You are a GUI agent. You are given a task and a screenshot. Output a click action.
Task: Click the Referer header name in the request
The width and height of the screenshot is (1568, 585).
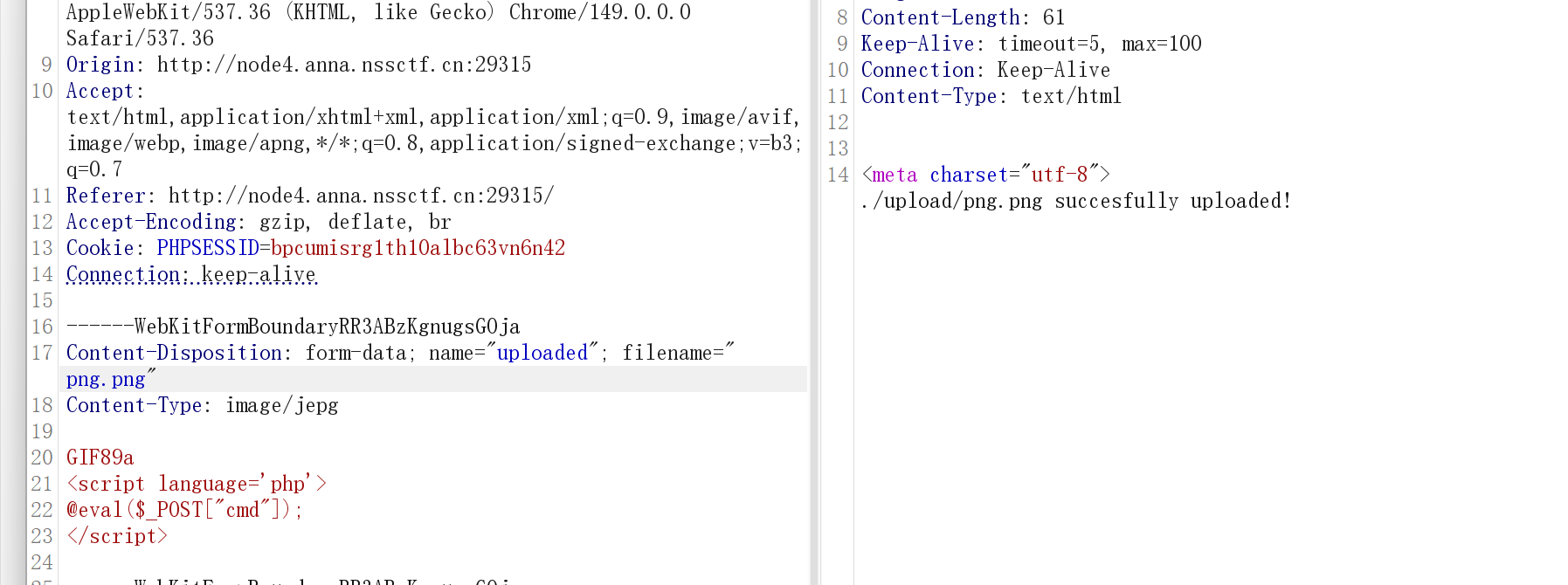[106, 196]
